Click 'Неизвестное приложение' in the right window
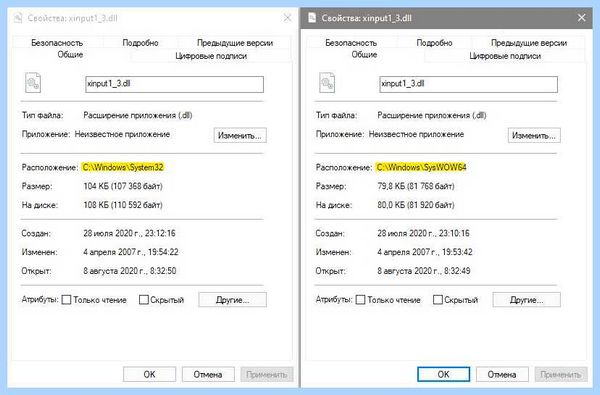 416,134
